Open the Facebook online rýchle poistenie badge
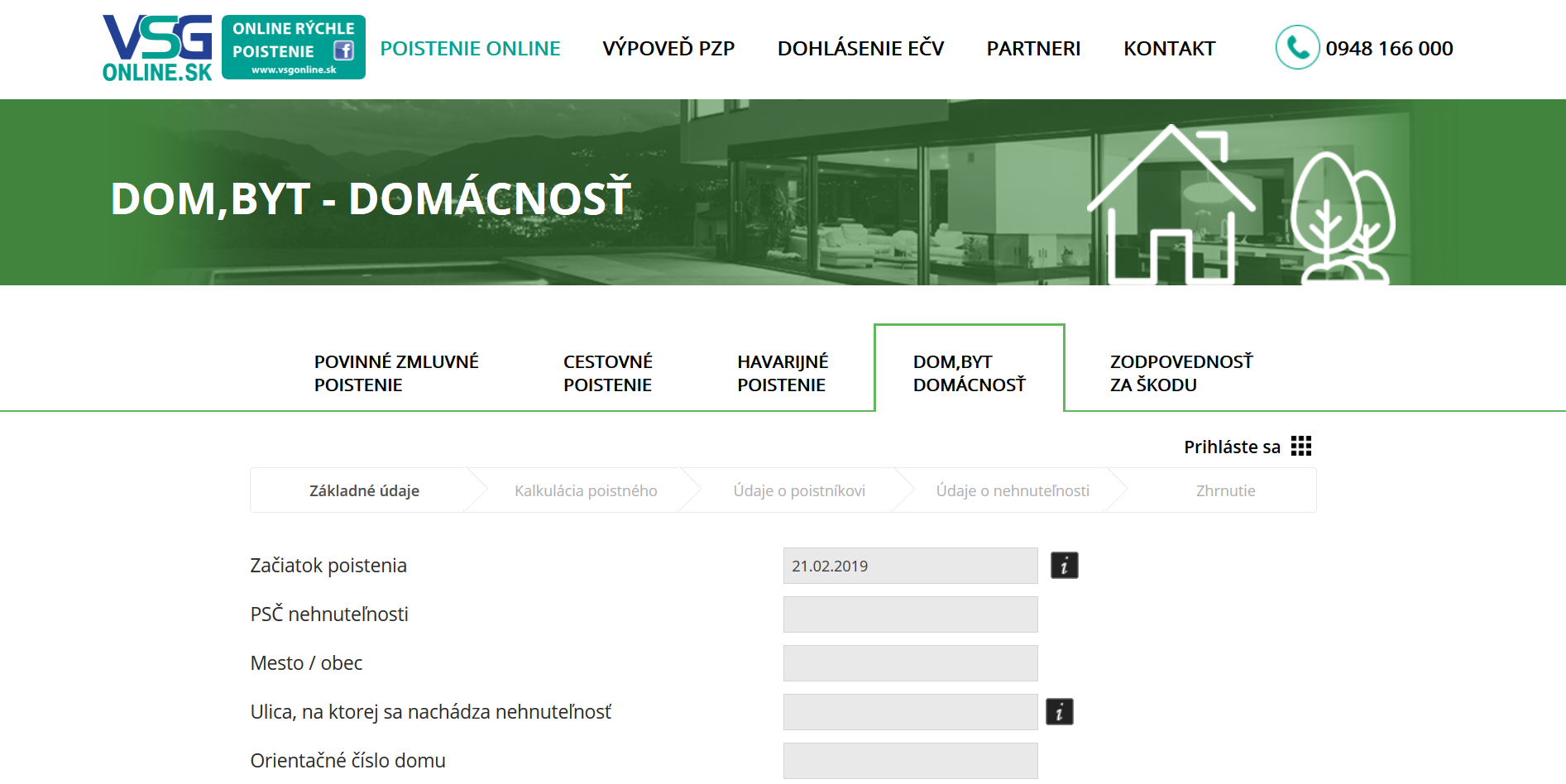 [x=293, y=48]
